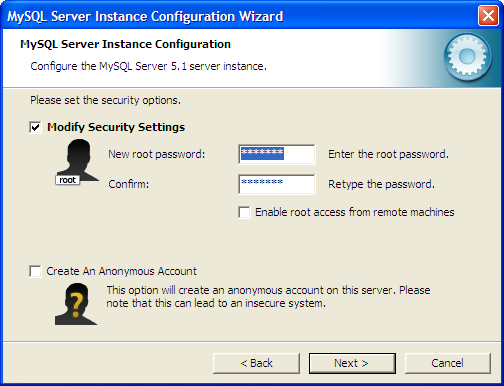Check Create An Anonymous Account box
The height and width of the screenshot is (386, 504).
pyautogui.click(x=35, y=271)
